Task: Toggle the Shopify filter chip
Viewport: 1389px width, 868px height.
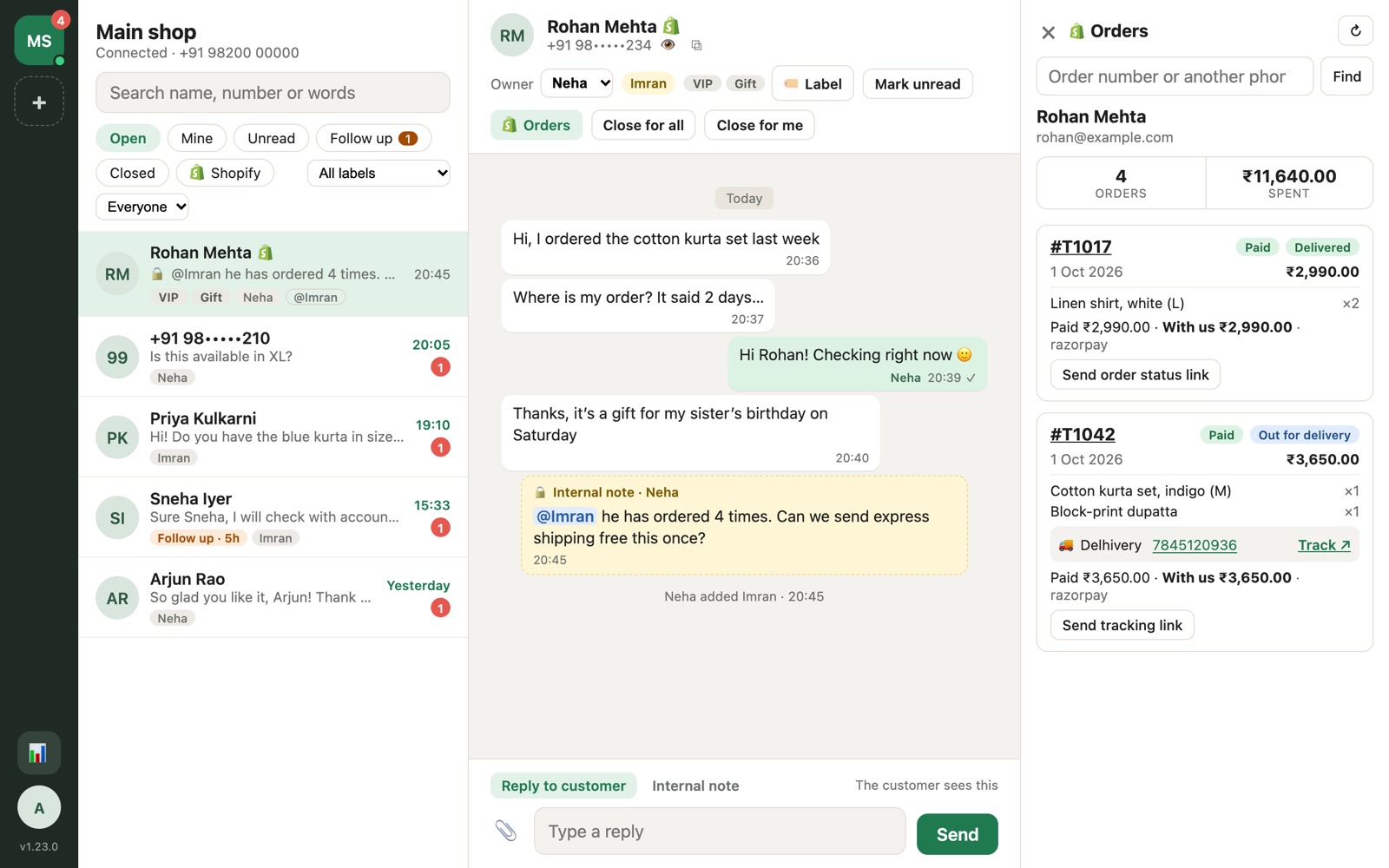Action: pos(225,173)
